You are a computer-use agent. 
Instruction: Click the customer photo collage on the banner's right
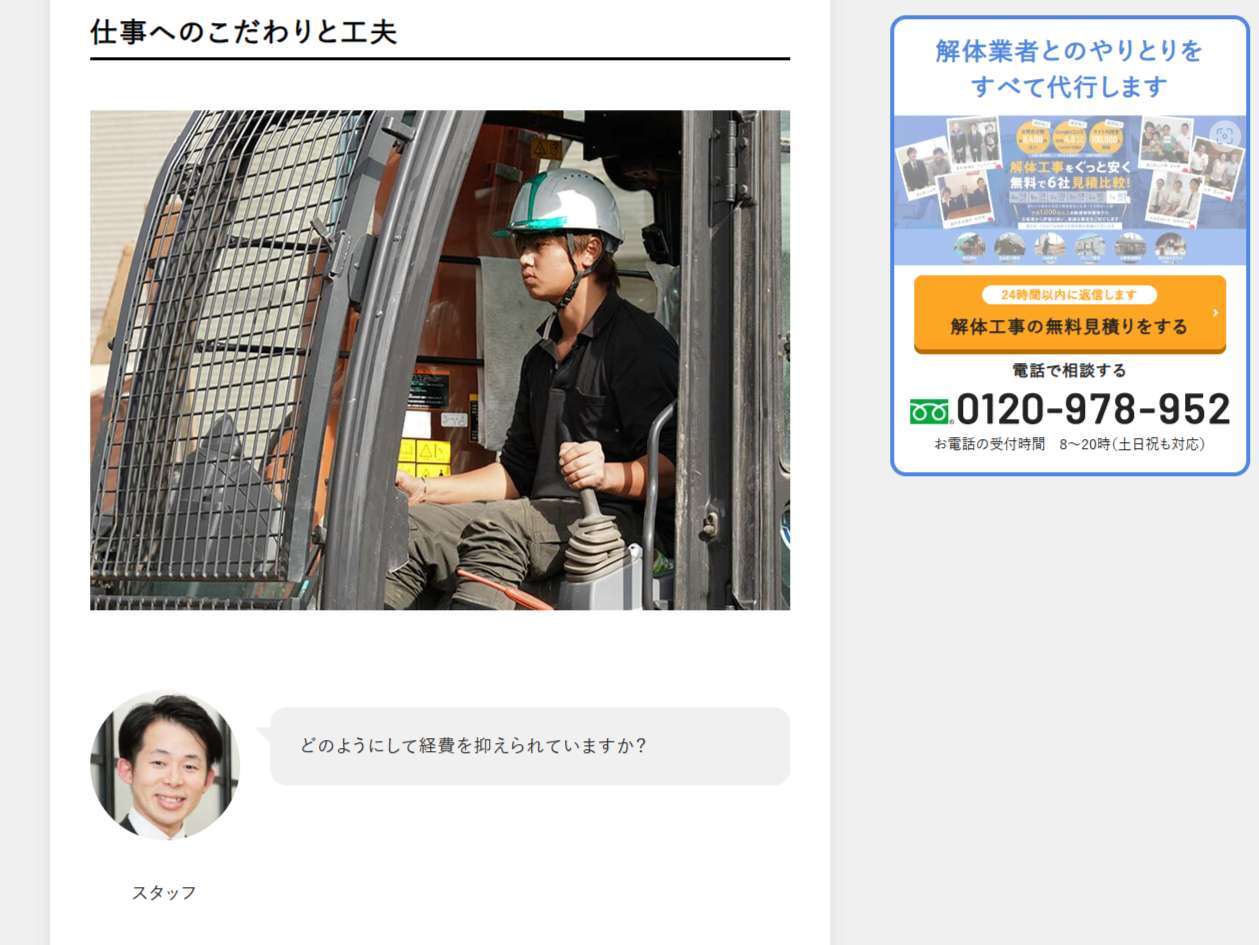[1190, 170]
